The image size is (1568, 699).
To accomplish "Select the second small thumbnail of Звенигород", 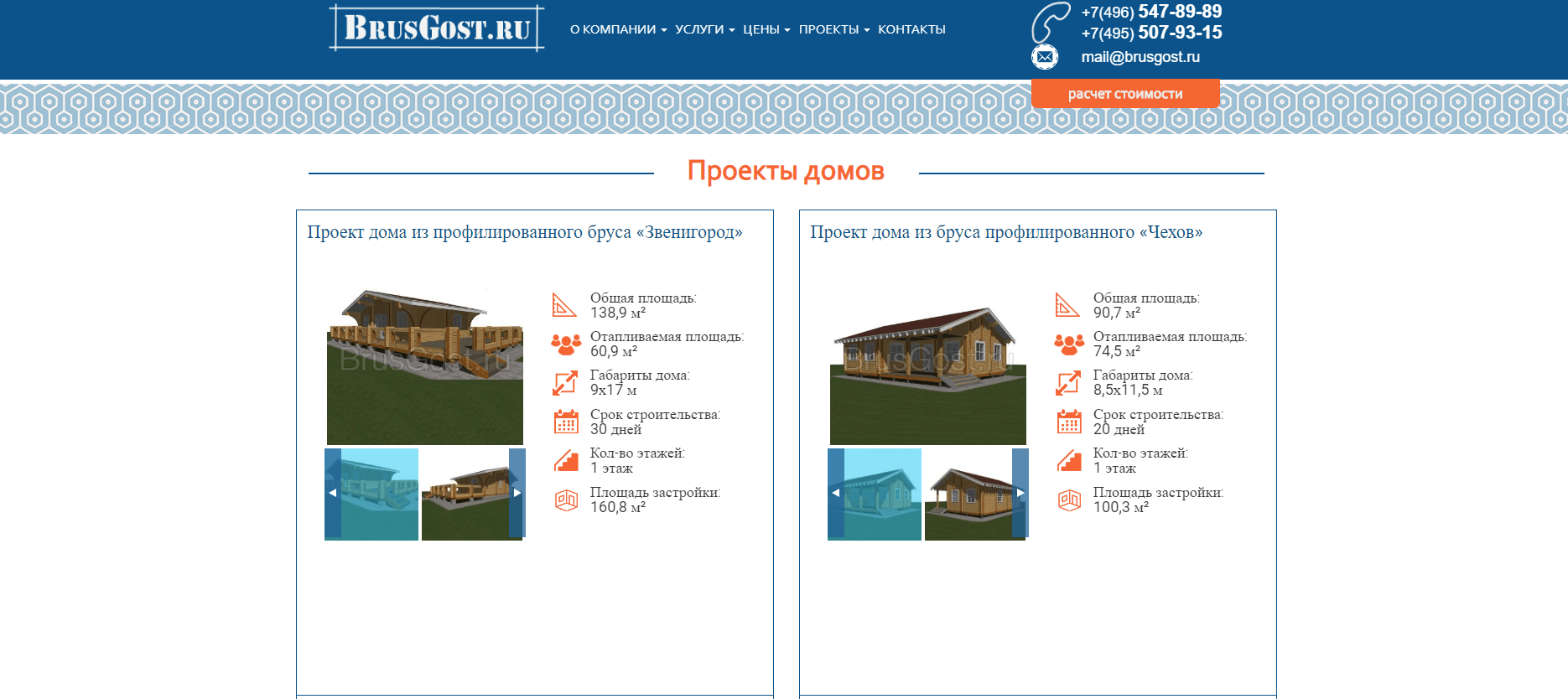I will [x=472, y=494].
